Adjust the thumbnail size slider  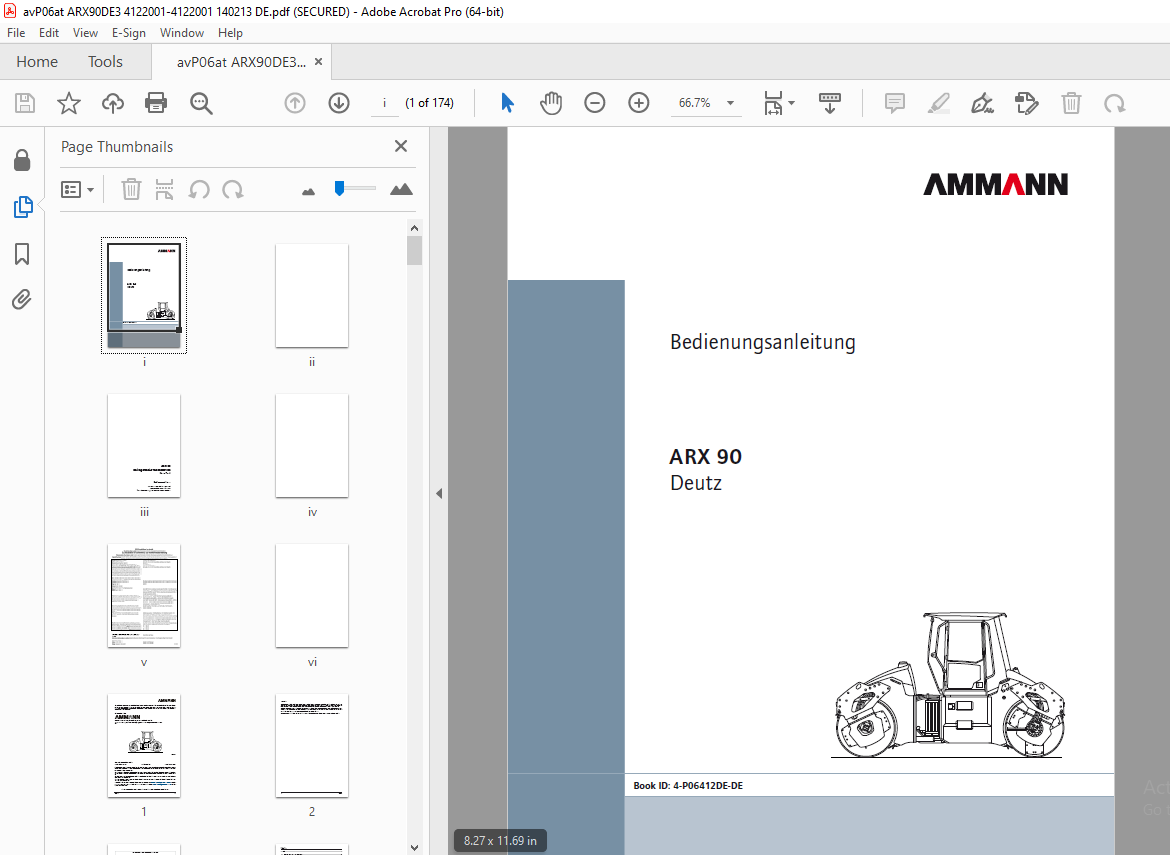coord(340,189)
